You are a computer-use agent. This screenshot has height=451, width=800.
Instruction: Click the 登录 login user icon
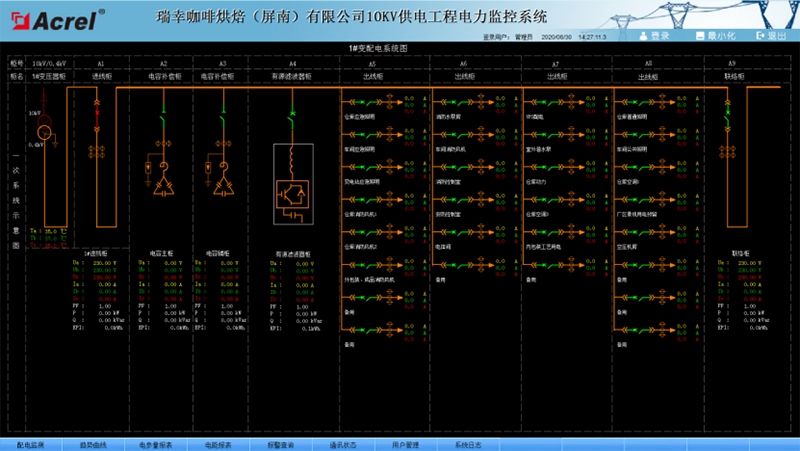tap(641, 35)
